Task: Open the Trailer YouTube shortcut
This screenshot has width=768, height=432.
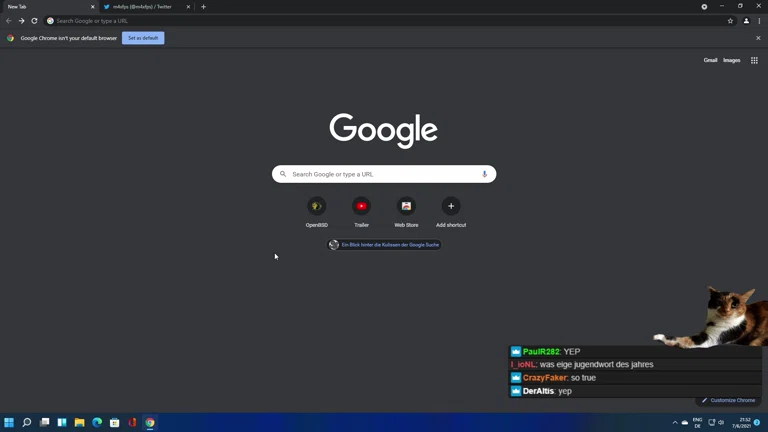Action: [x=361, y=212]
